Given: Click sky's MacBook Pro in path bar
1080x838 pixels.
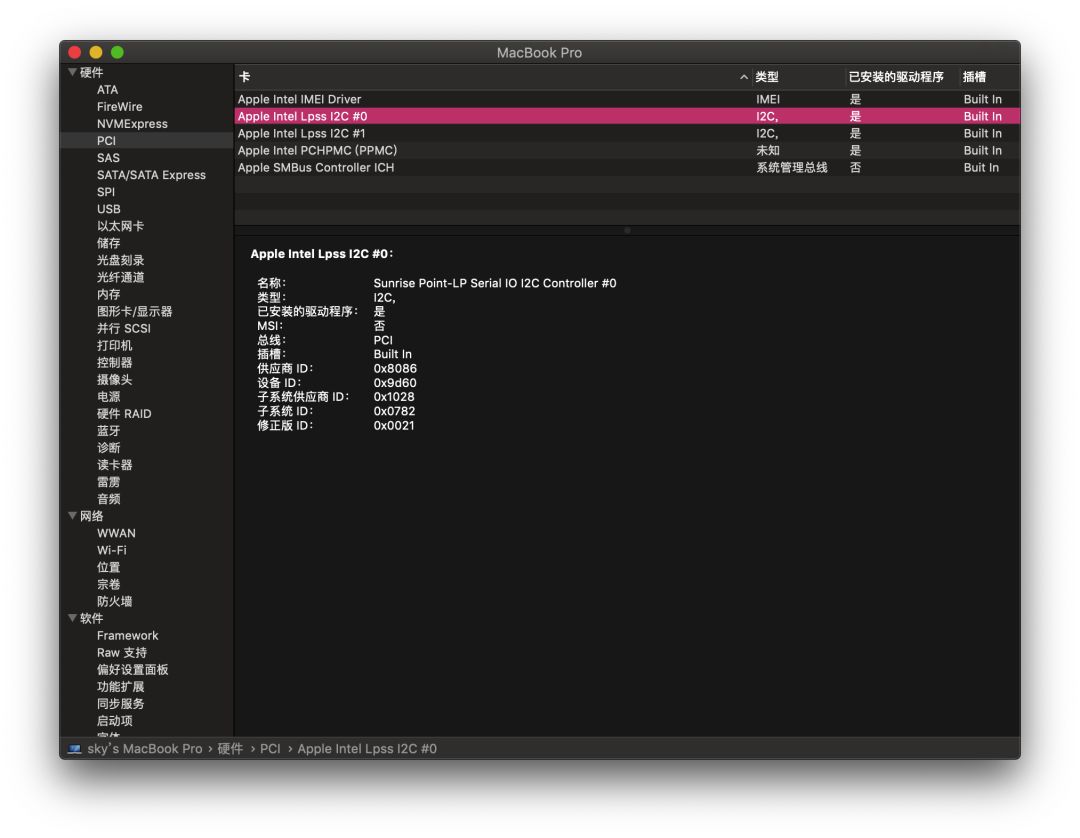Looking at the screenshot, I should tap(145, 748).
